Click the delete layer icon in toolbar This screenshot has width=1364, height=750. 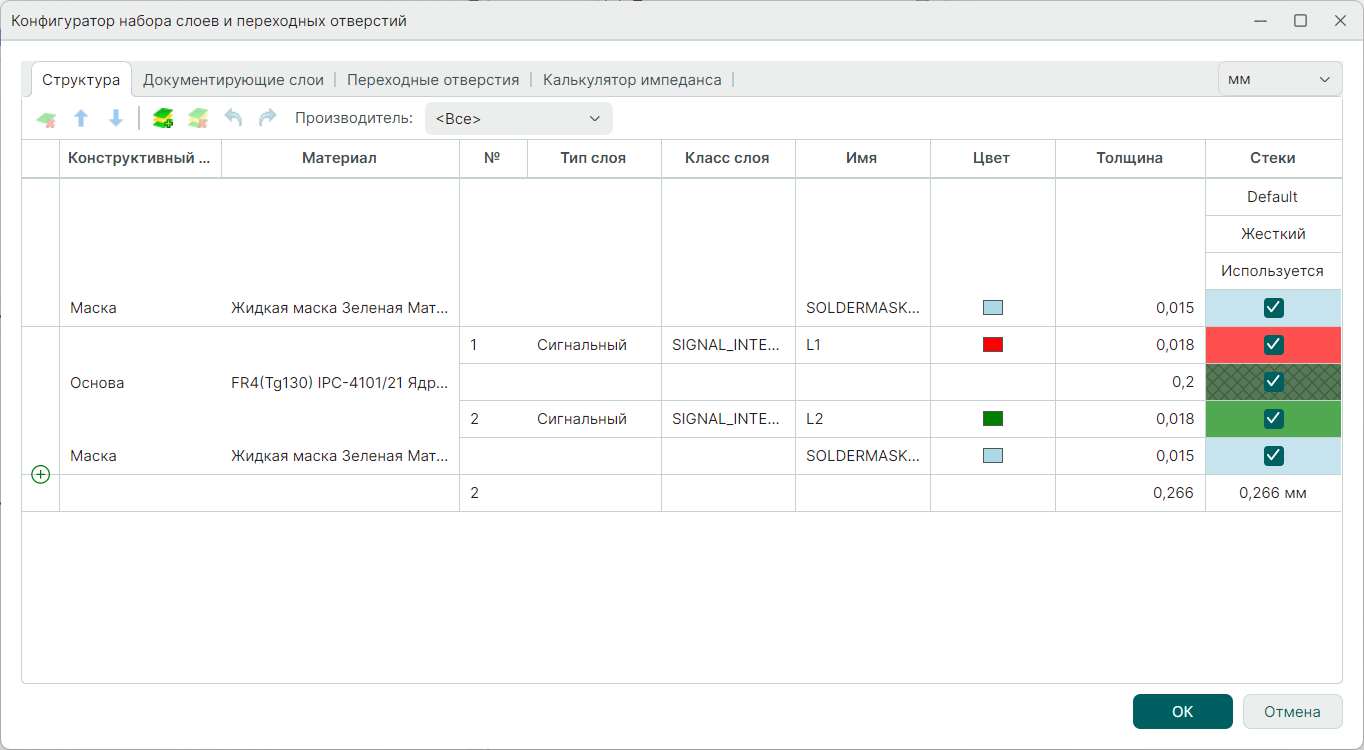[x=46, y=119]
